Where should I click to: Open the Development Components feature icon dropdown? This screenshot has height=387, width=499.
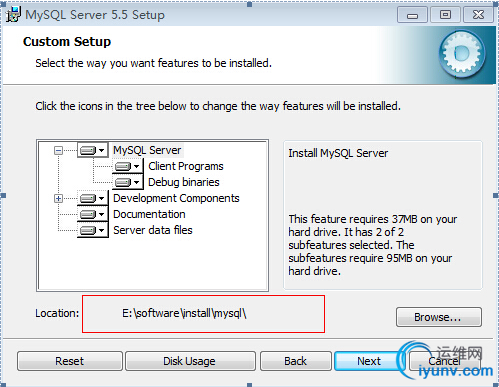pos(93,198)
